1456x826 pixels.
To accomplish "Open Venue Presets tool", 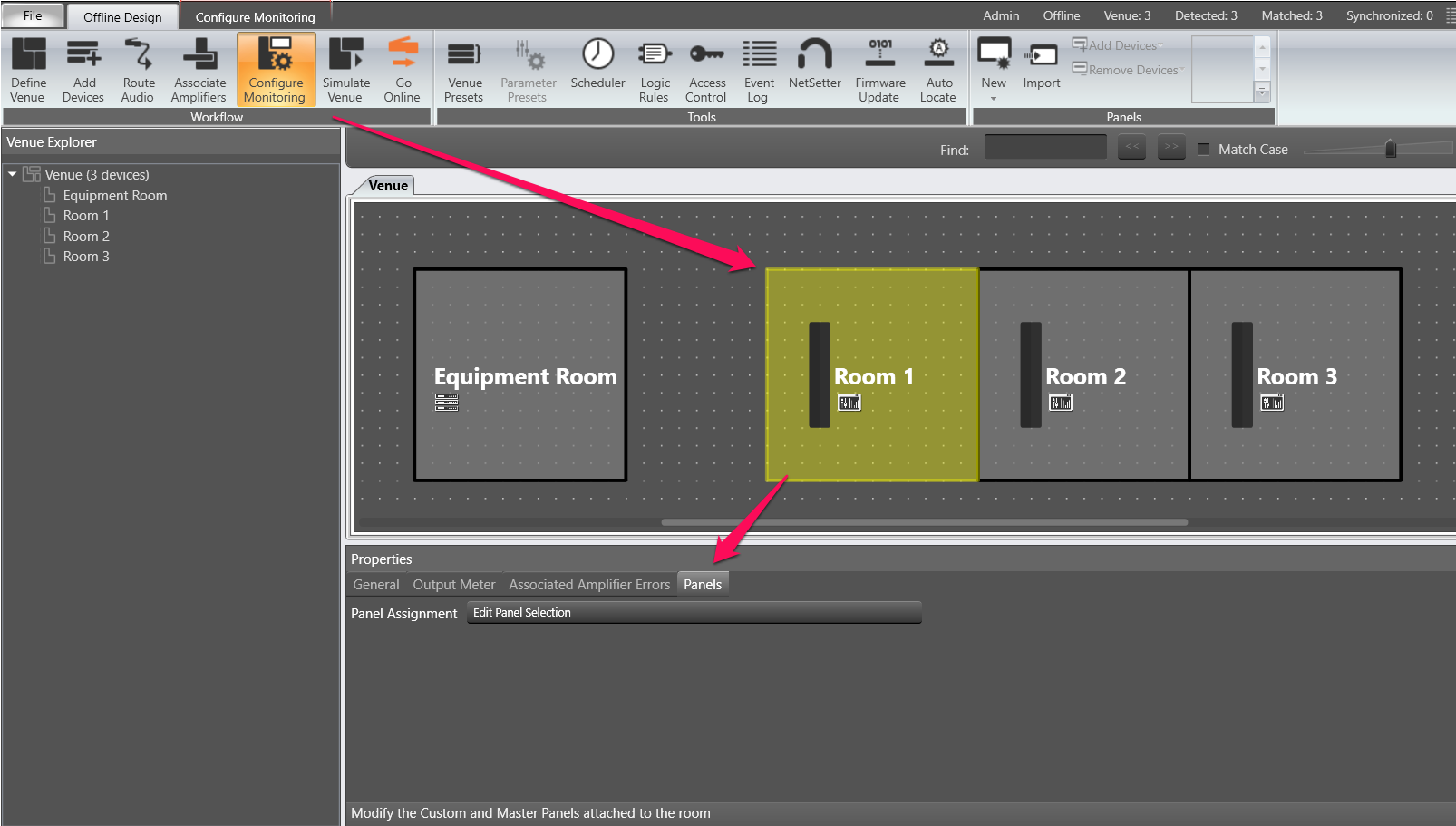I will pyautogui.click(x=464, y=70).
